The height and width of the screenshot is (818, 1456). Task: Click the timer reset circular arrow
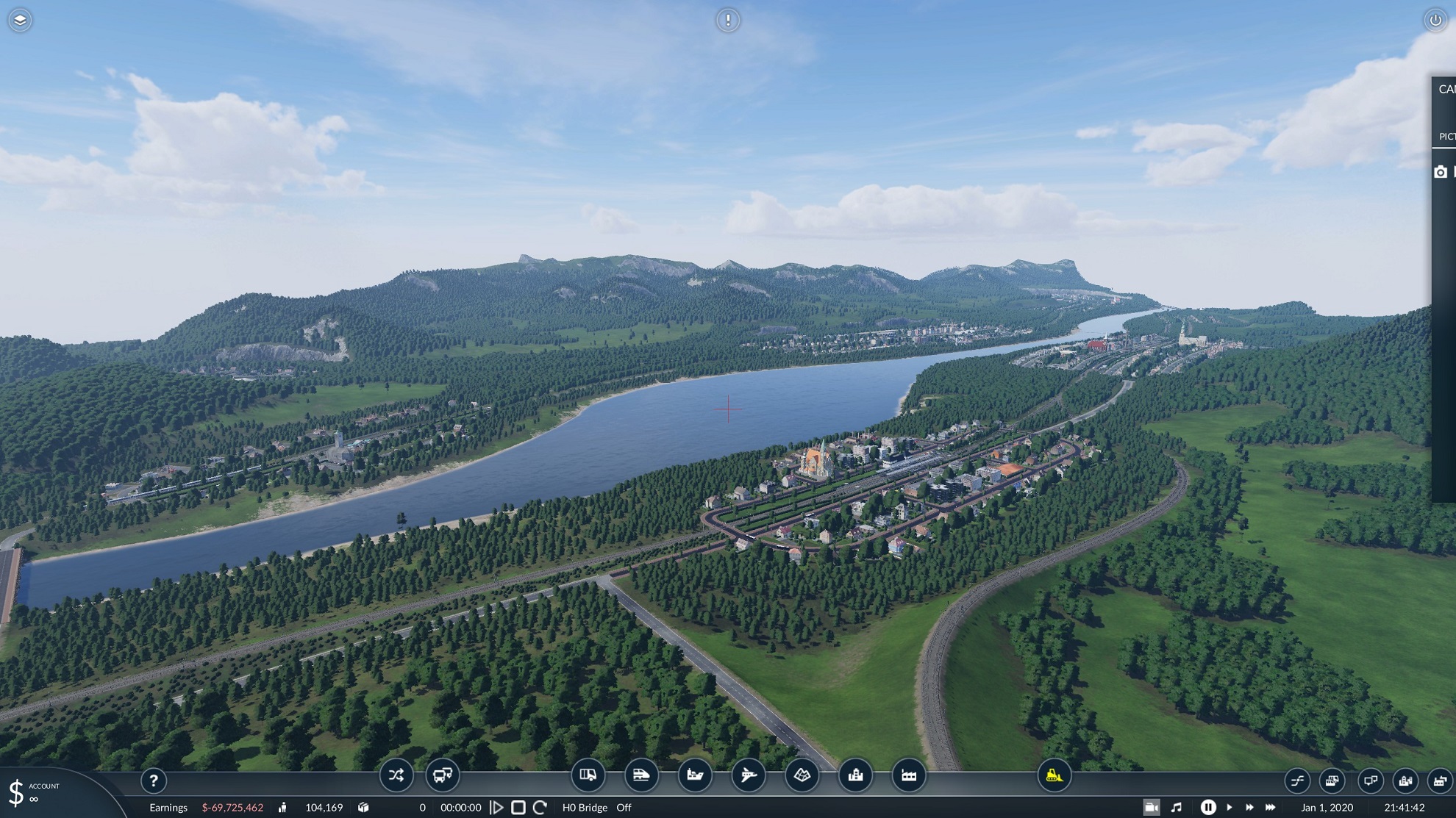pos(540,808)
